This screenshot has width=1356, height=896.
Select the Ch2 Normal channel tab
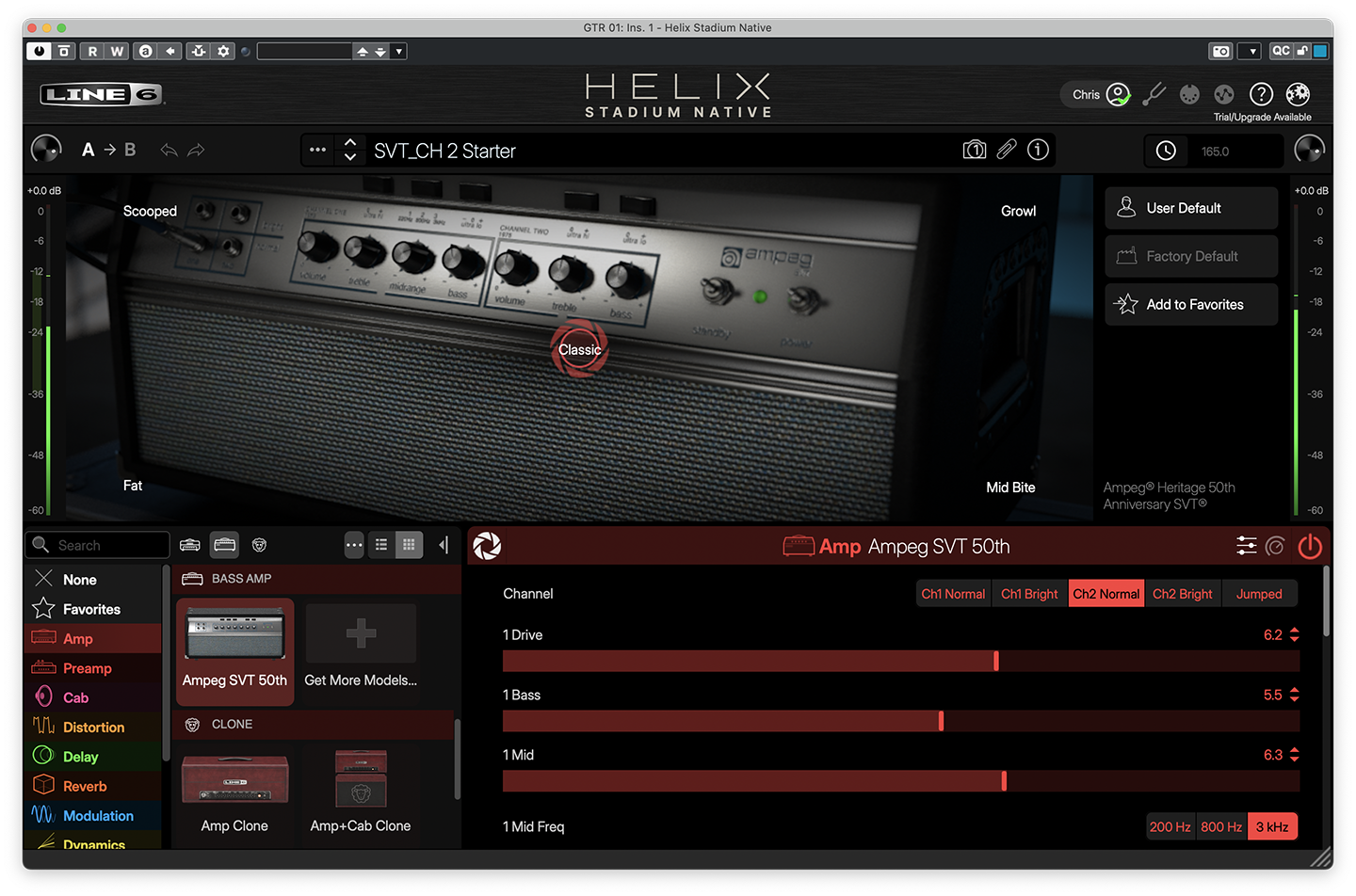tap(1106, 594)
